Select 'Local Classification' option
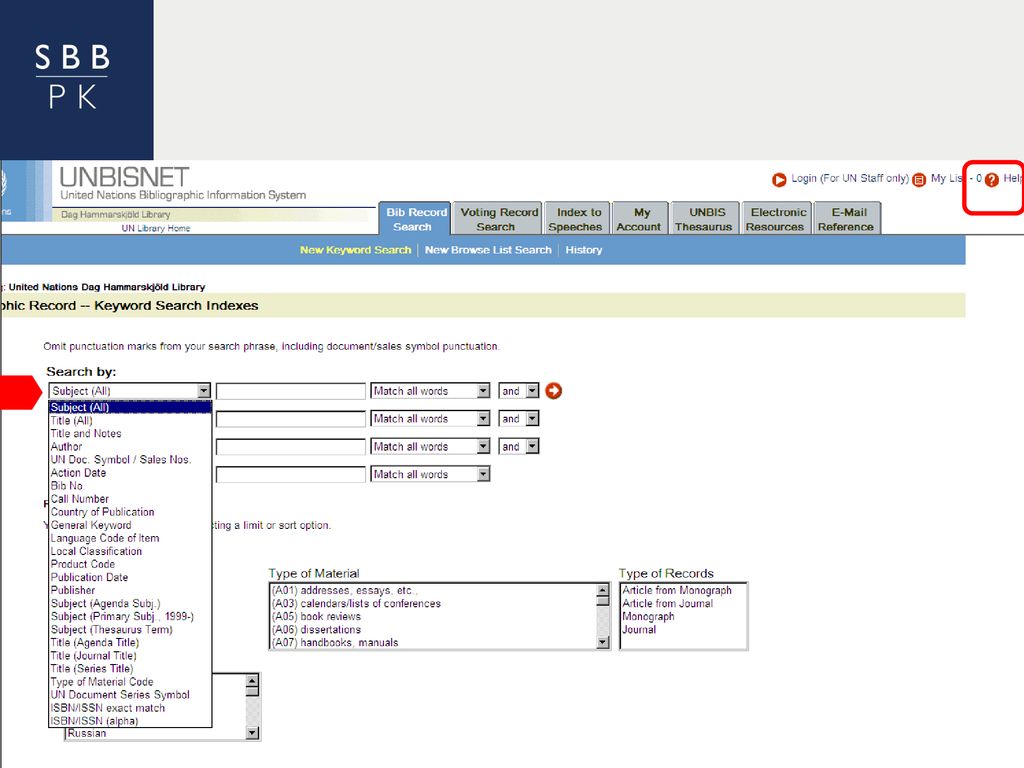Viewport: 1024px width, 768px height. pos(130,551)
